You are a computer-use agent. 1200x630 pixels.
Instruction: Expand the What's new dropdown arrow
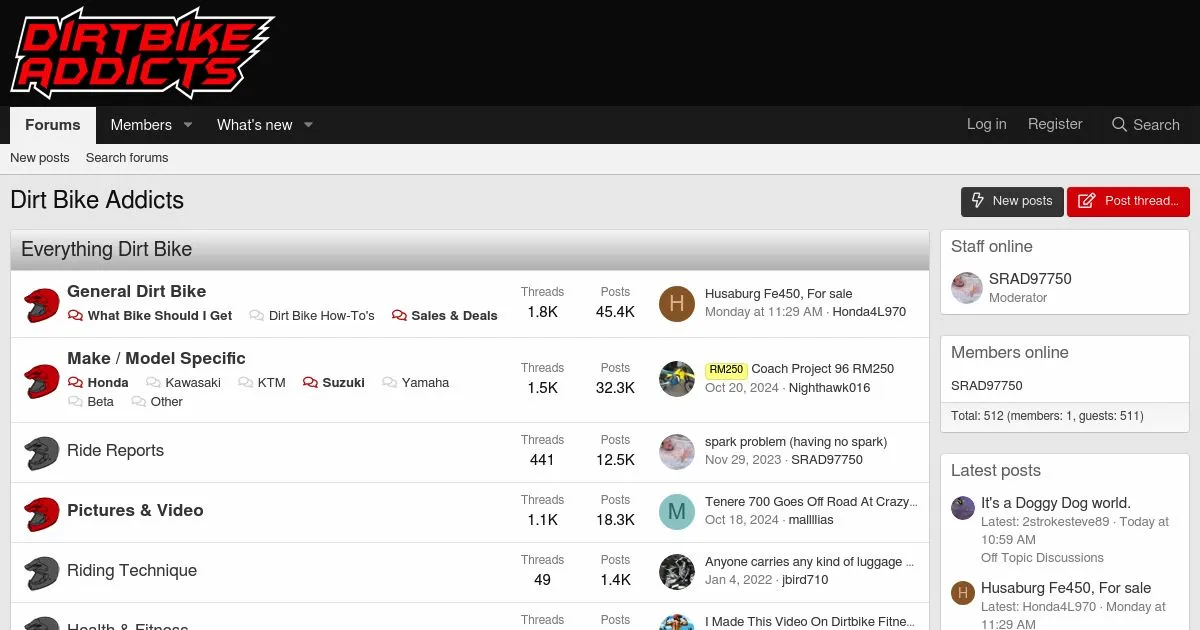308,125
